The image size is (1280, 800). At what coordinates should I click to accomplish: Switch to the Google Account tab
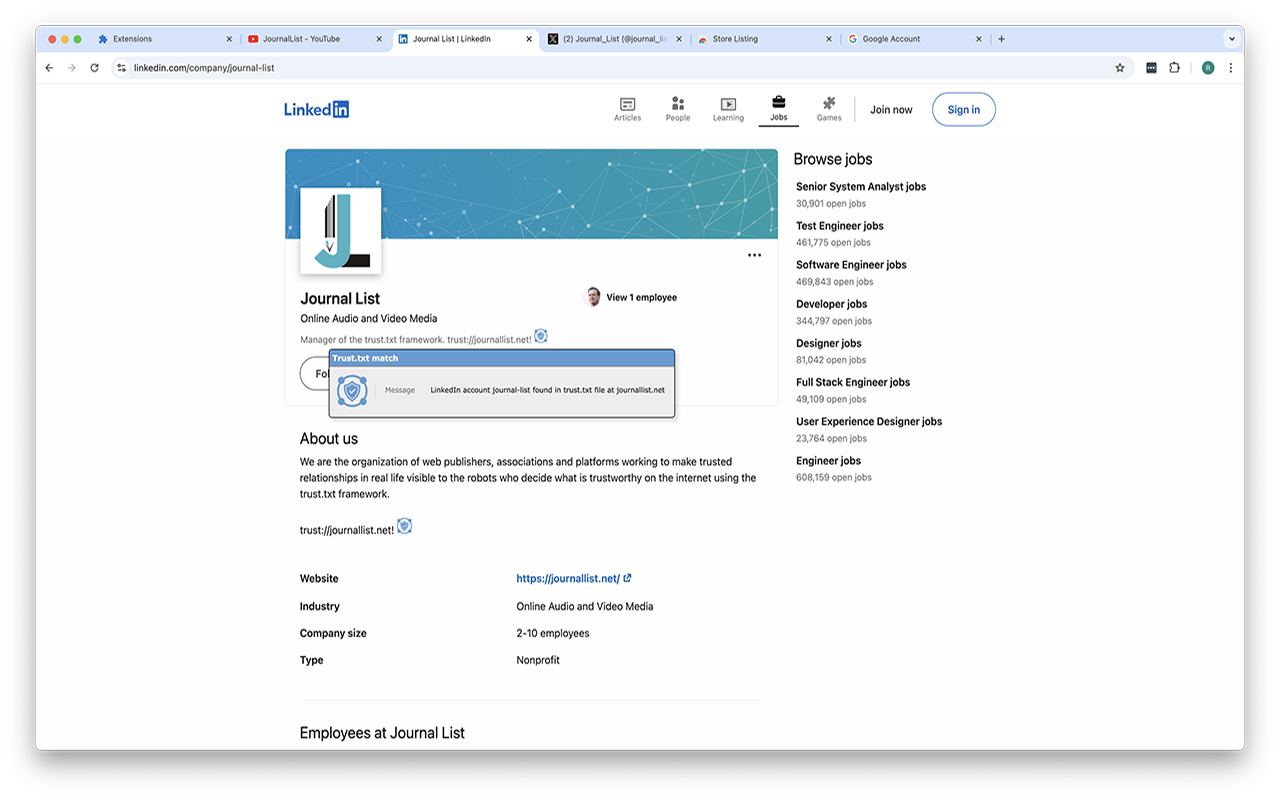pos(916,39)
